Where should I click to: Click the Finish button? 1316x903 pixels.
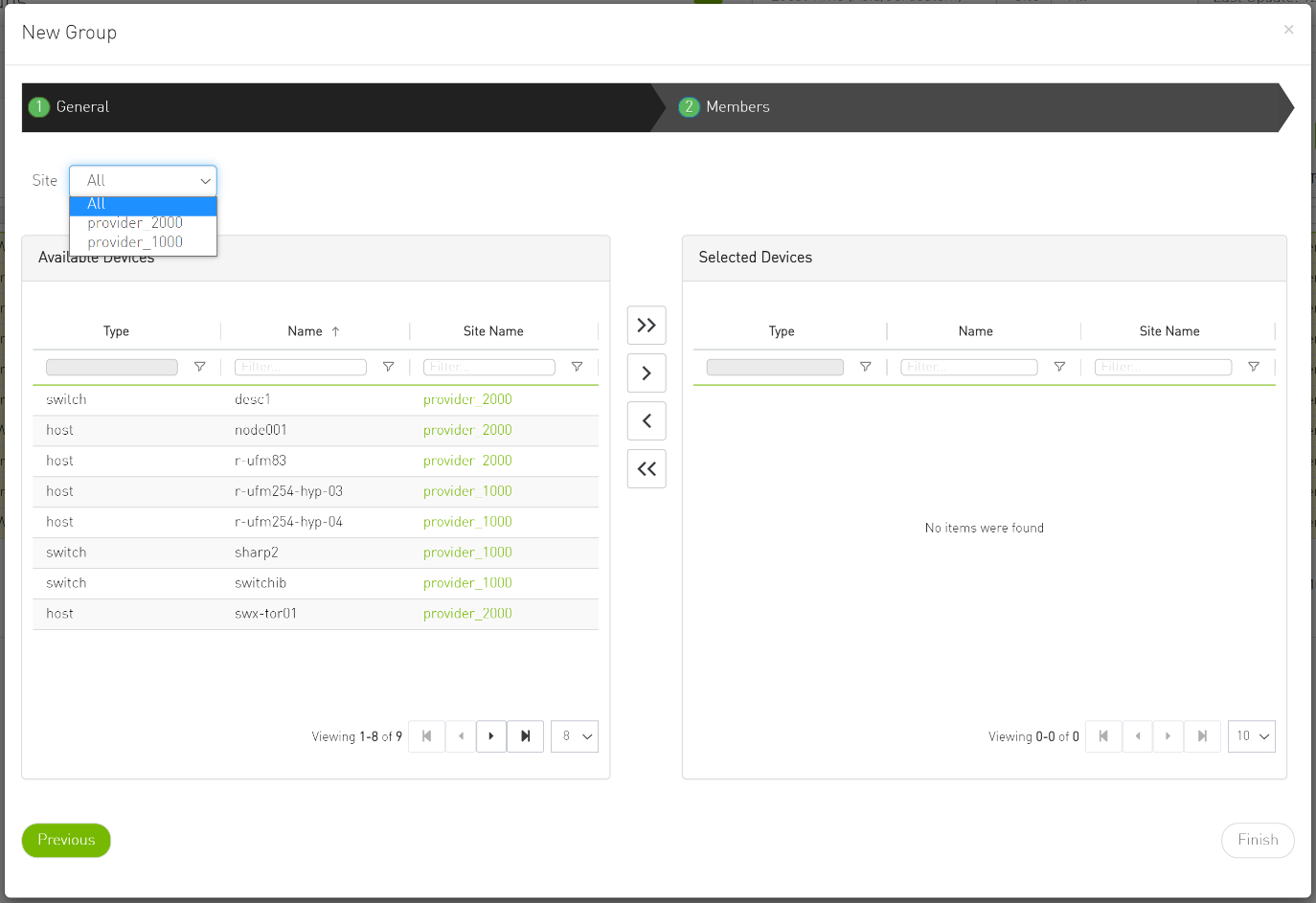pos(1258,840)
